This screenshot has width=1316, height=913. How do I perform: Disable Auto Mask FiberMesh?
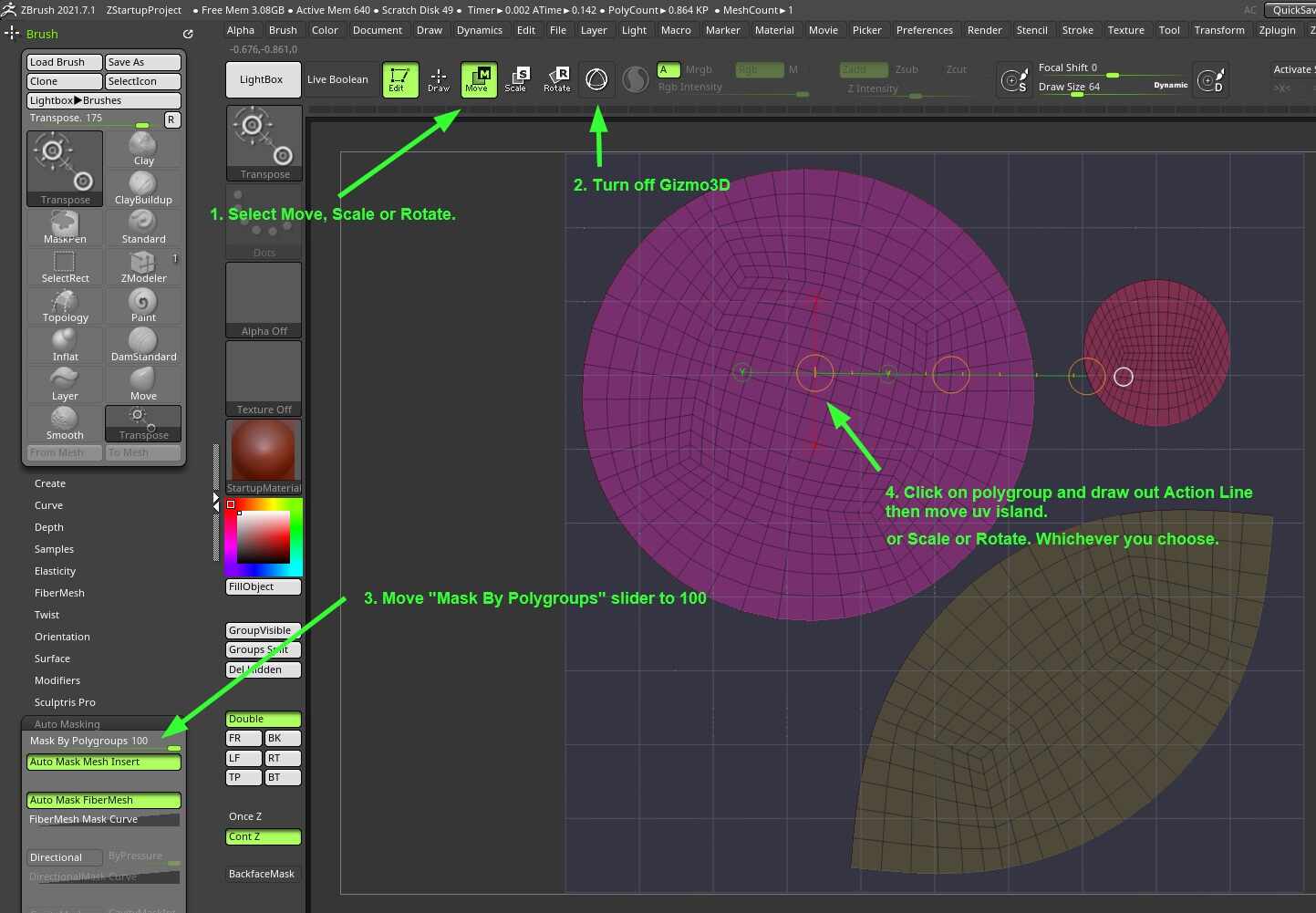(x=104, y=801)
